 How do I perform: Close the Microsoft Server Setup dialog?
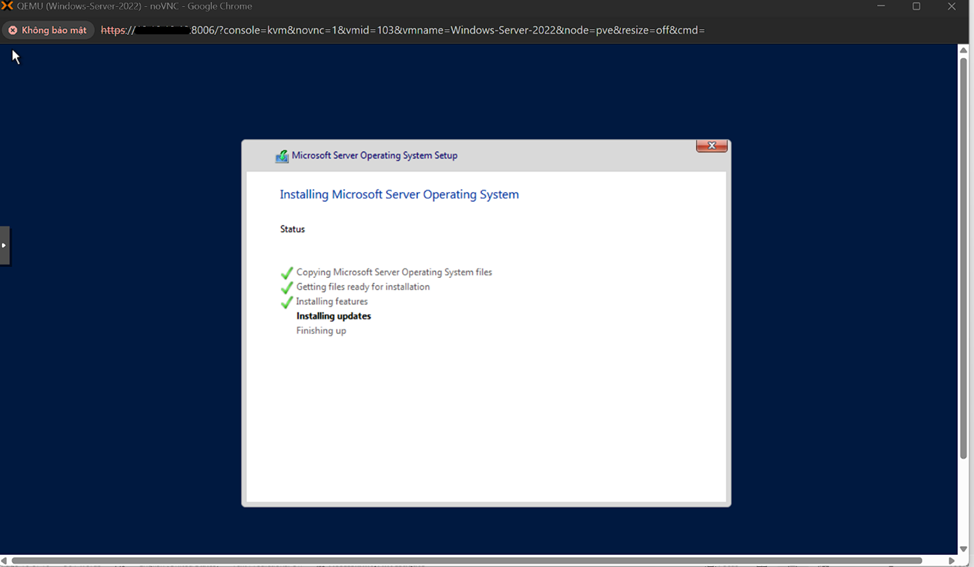pos(711,146)
